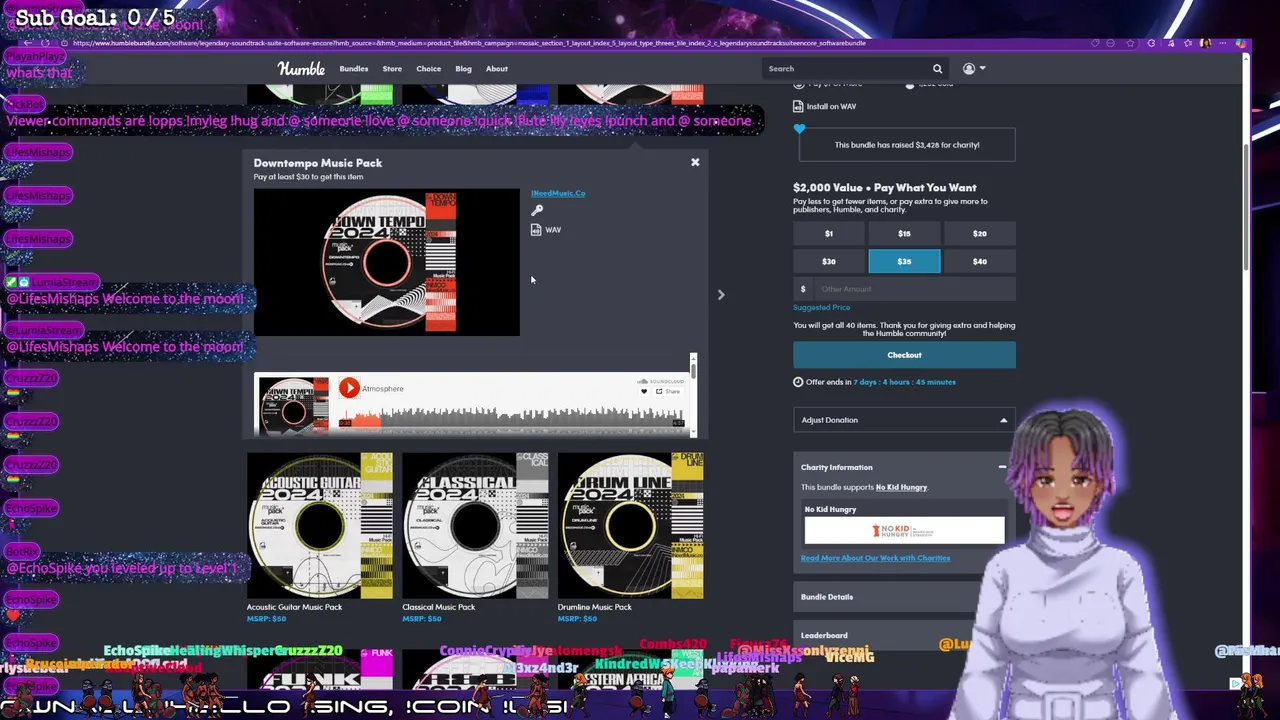The image size is (1280, 720).
Task: Open the No Kid Hungry charity link
Action: (x=901, y=487)
